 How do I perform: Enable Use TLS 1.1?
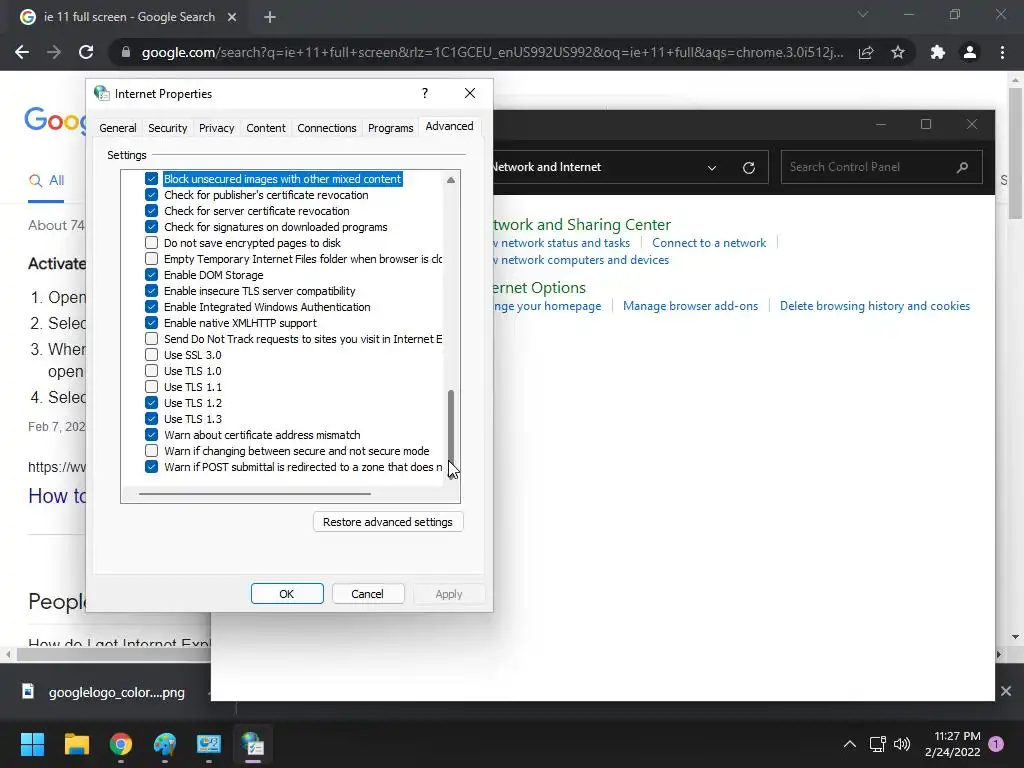152,387
